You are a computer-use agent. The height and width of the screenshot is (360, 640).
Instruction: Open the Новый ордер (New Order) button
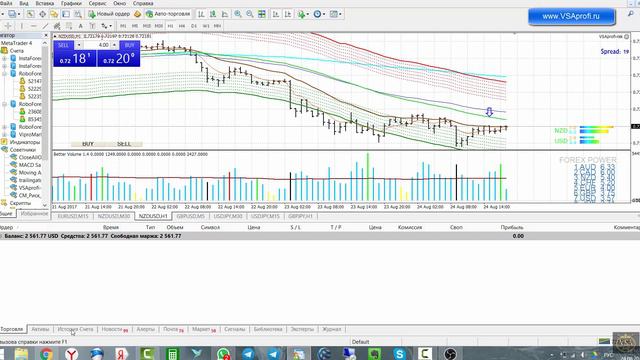coord(109,14)
